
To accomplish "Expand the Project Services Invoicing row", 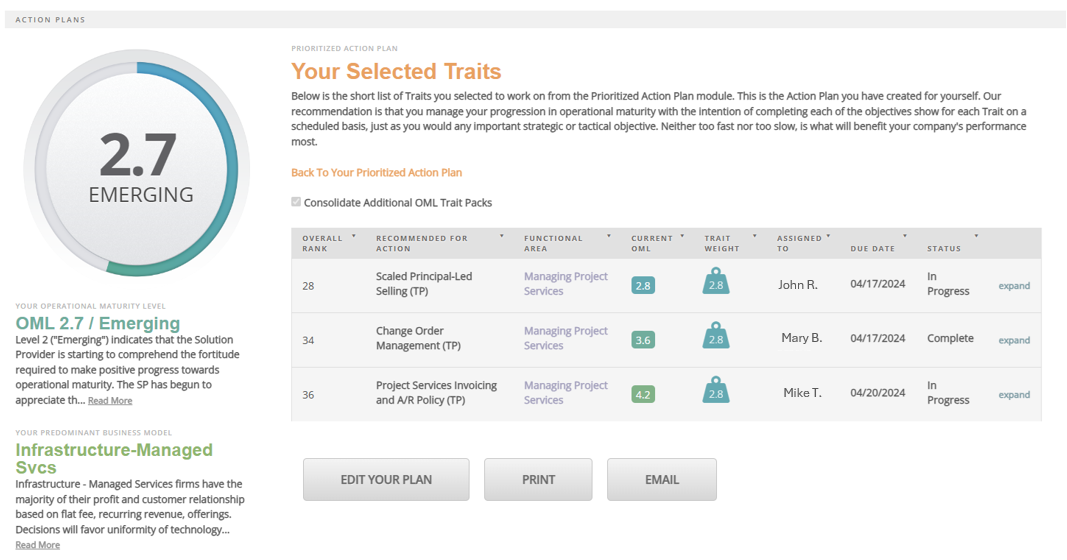I will (x=1013, y=395).
